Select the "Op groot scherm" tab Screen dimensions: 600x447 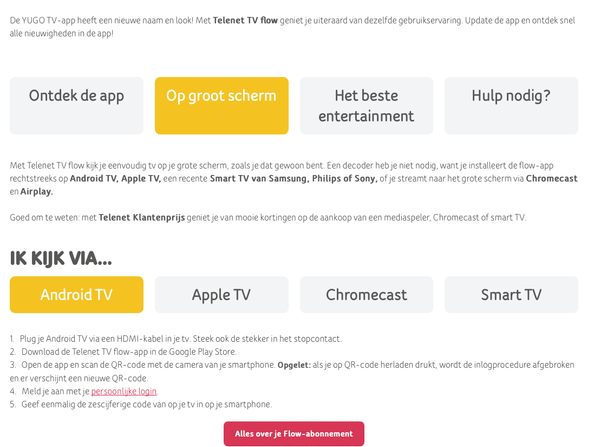[x=221, y=105]
